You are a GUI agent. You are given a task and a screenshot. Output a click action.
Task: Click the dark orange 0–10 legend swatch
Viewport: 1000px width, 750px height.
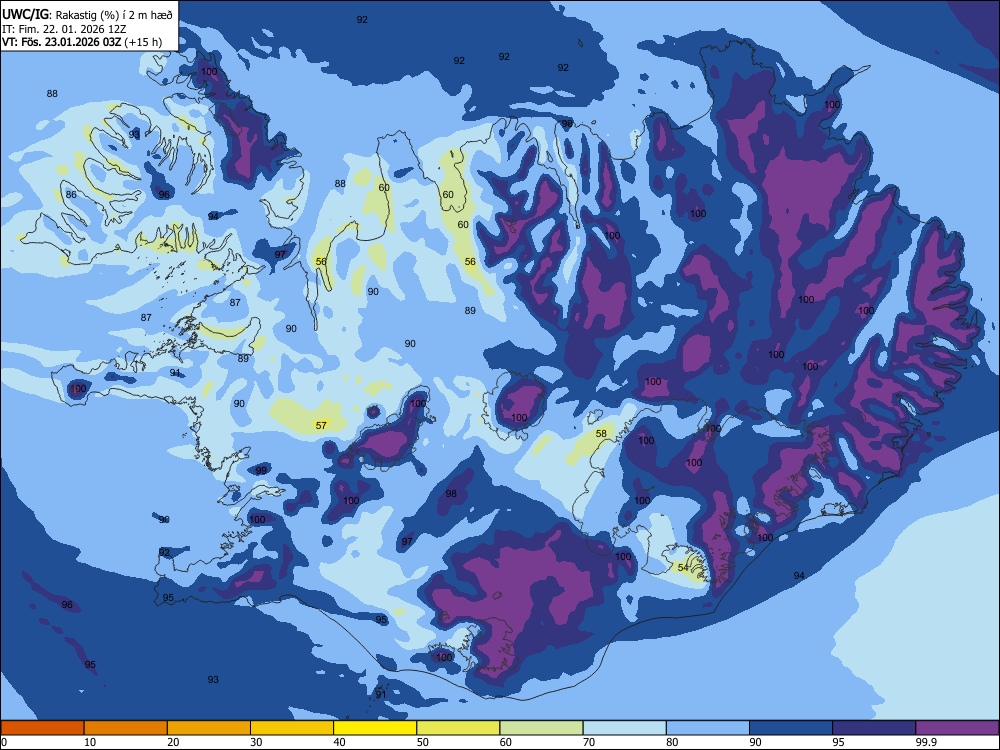pyautogui.click(x=42, y=728)
